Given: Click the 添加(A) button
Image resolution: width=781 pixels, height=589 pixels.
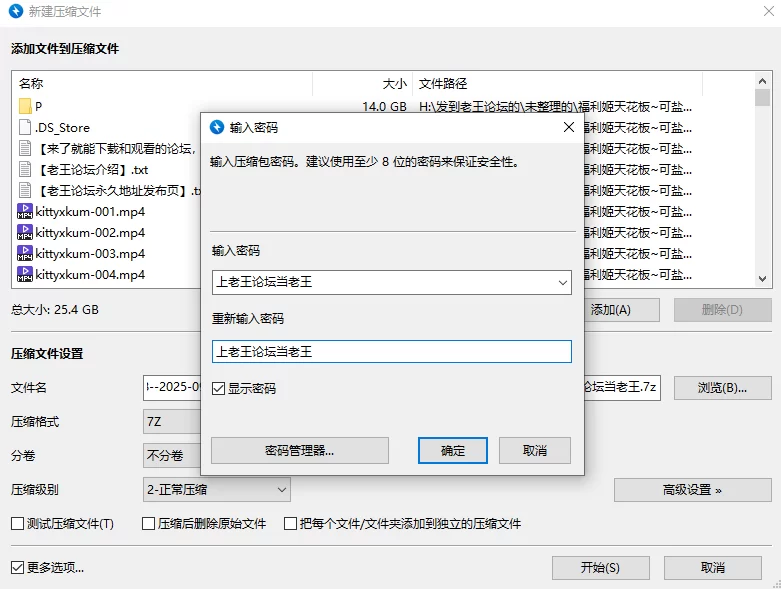Looking at the screenshot, I should (622, 310).
